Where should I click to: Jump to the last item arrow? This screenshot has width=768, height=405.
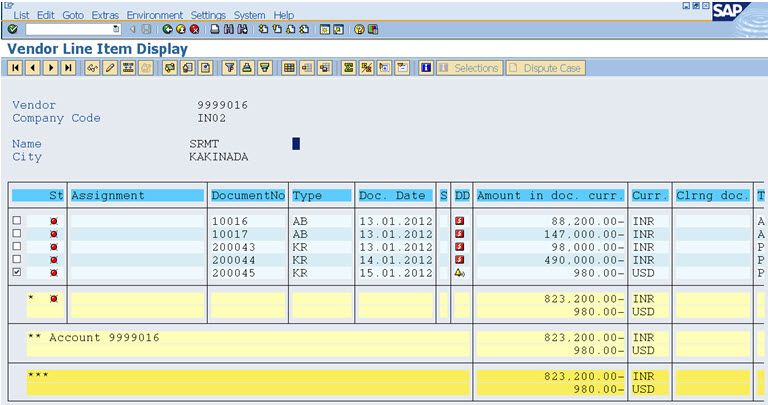click(68, 68)
